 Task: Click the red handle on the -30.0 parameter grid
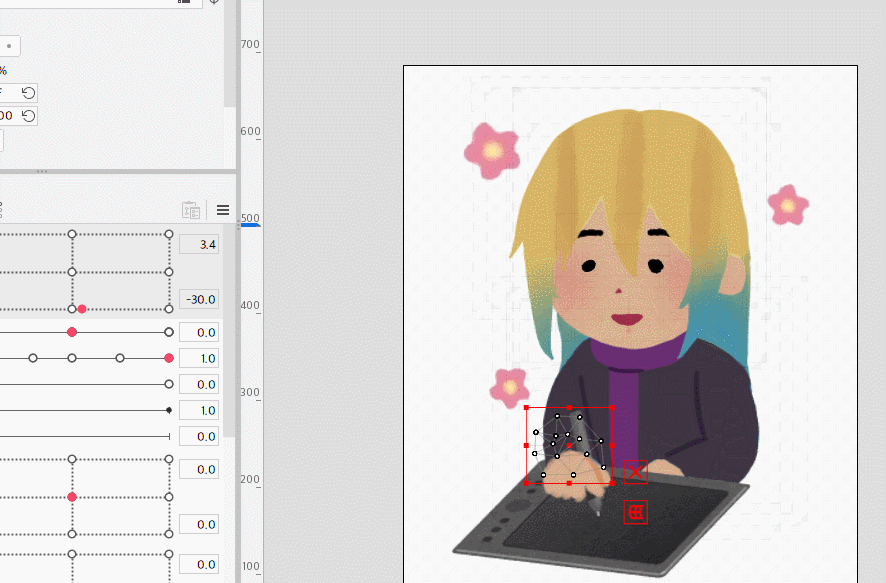pos(82,309)
